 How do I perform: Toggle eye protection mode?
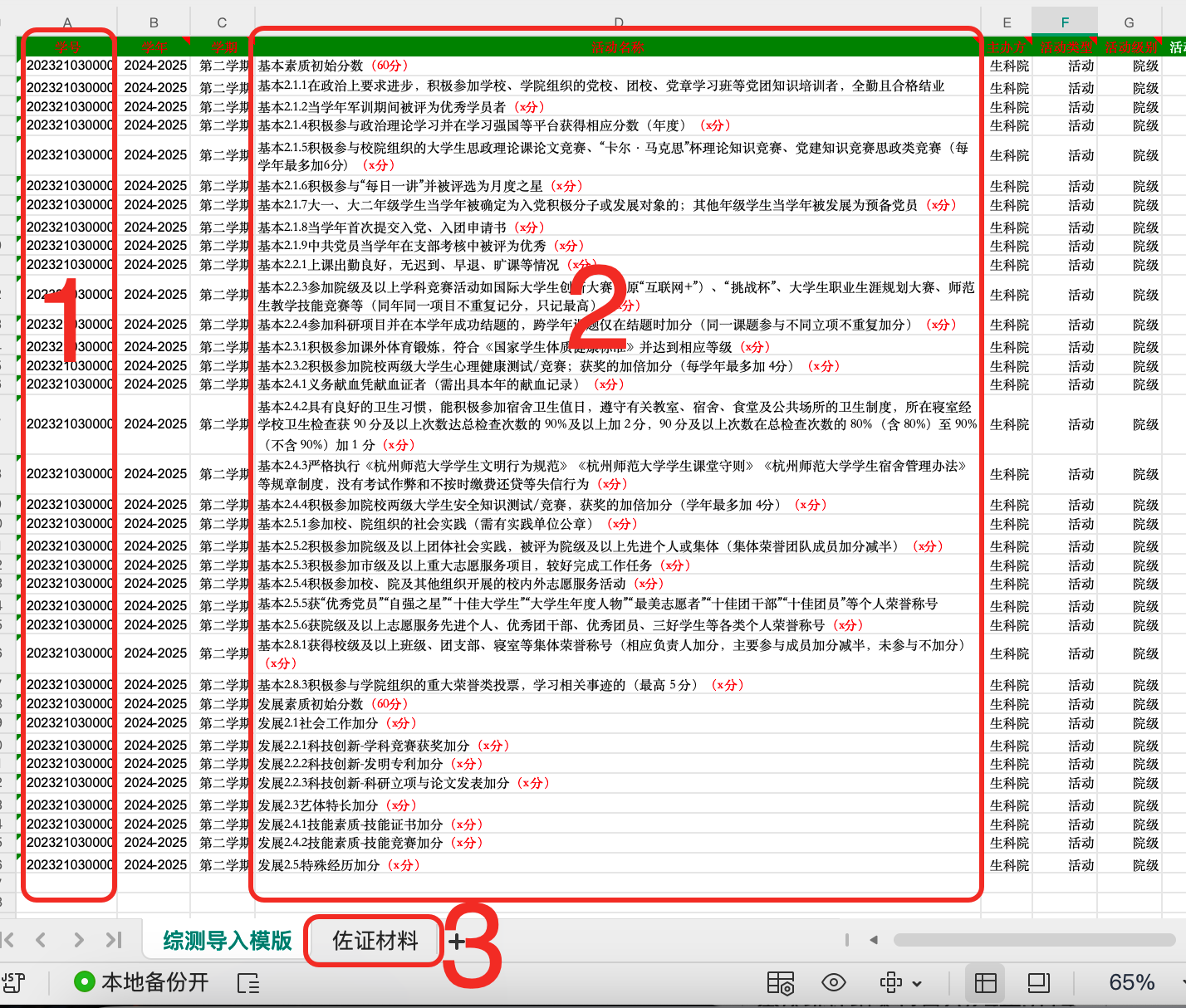[833, 983]
